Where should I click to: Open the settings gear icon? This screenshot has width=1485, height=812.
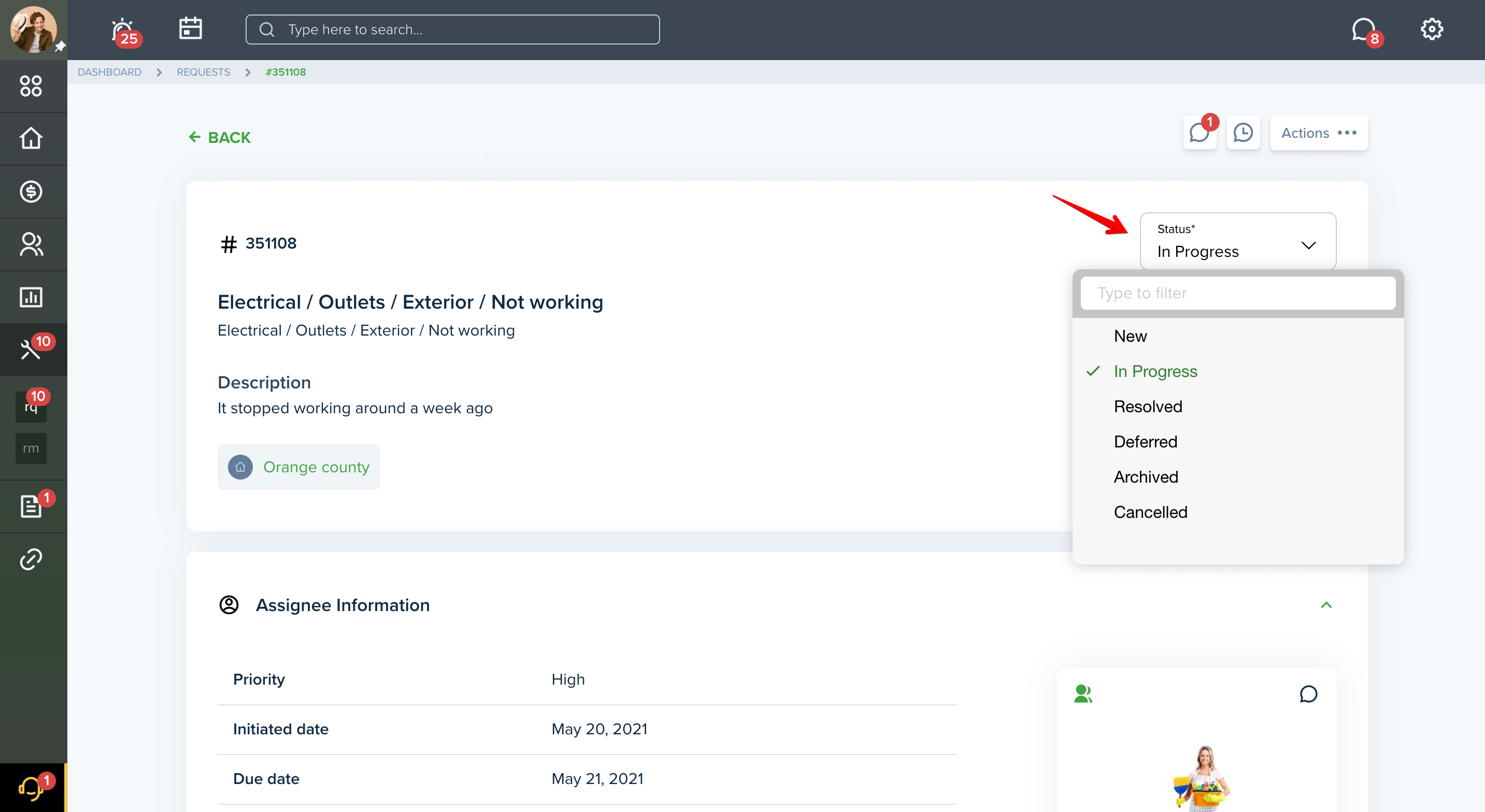1432,29
